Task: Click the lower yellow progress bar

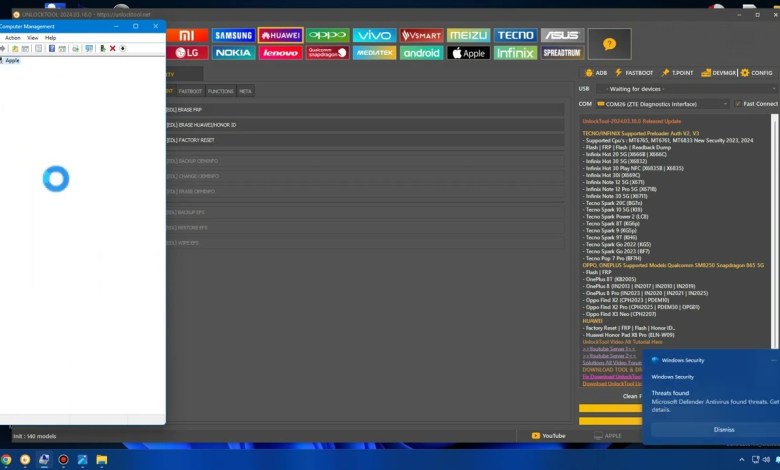Action: [610, 421]
